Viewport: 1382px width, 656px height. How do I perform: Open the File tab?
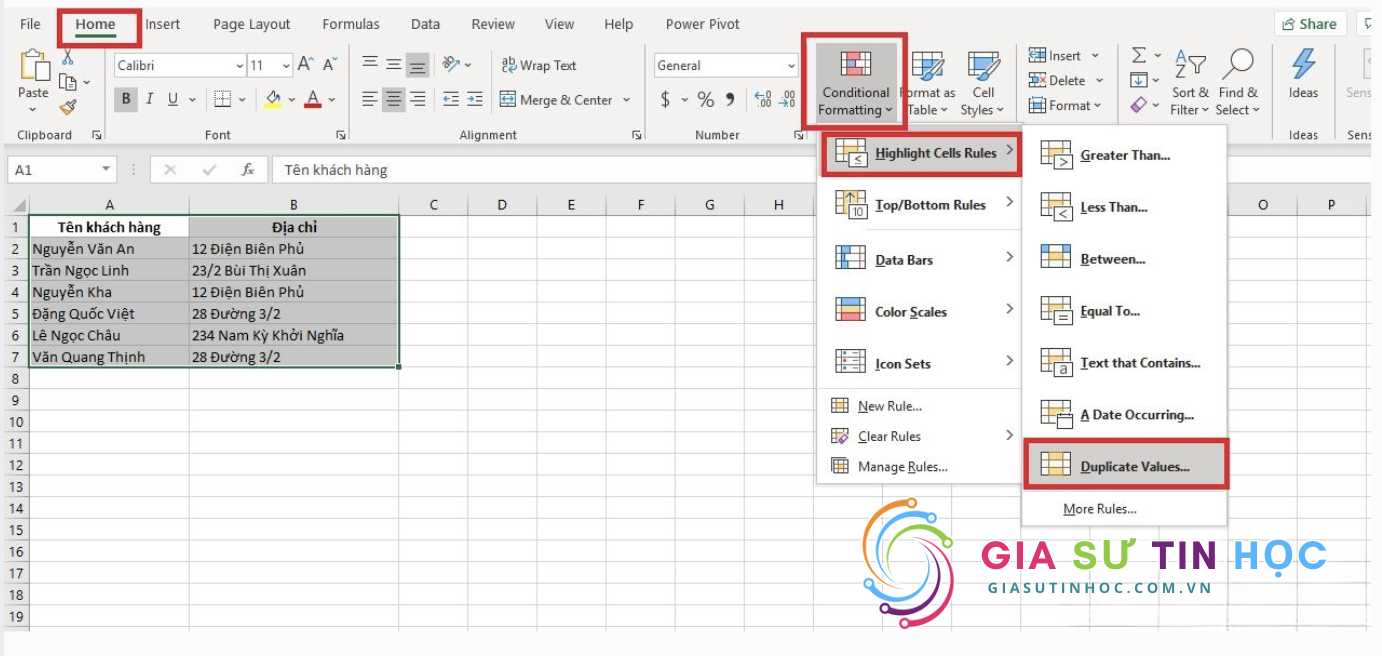point(31,24)
